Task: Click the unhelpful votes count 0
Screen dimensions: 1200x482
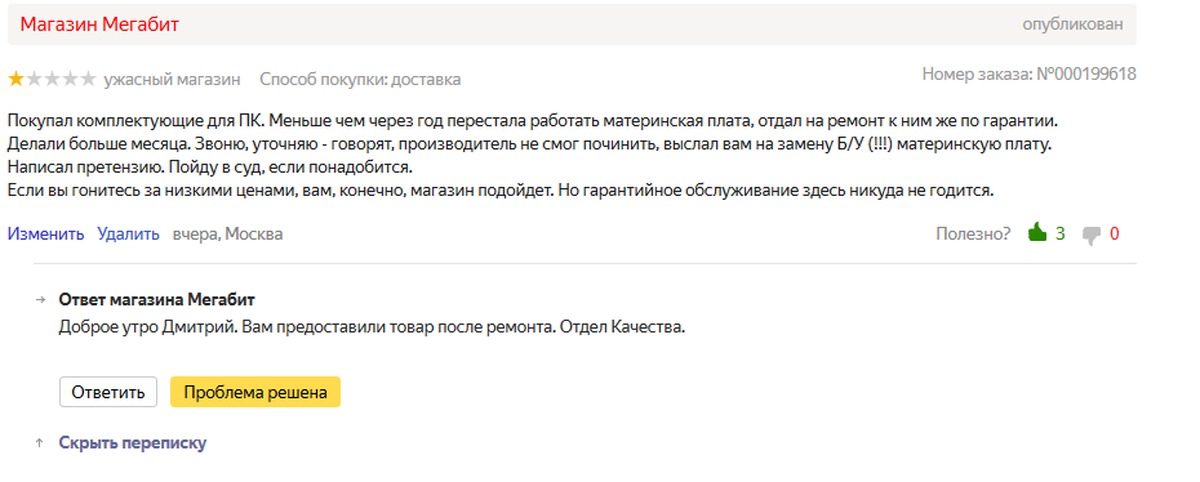Action: pos(1114,234)
